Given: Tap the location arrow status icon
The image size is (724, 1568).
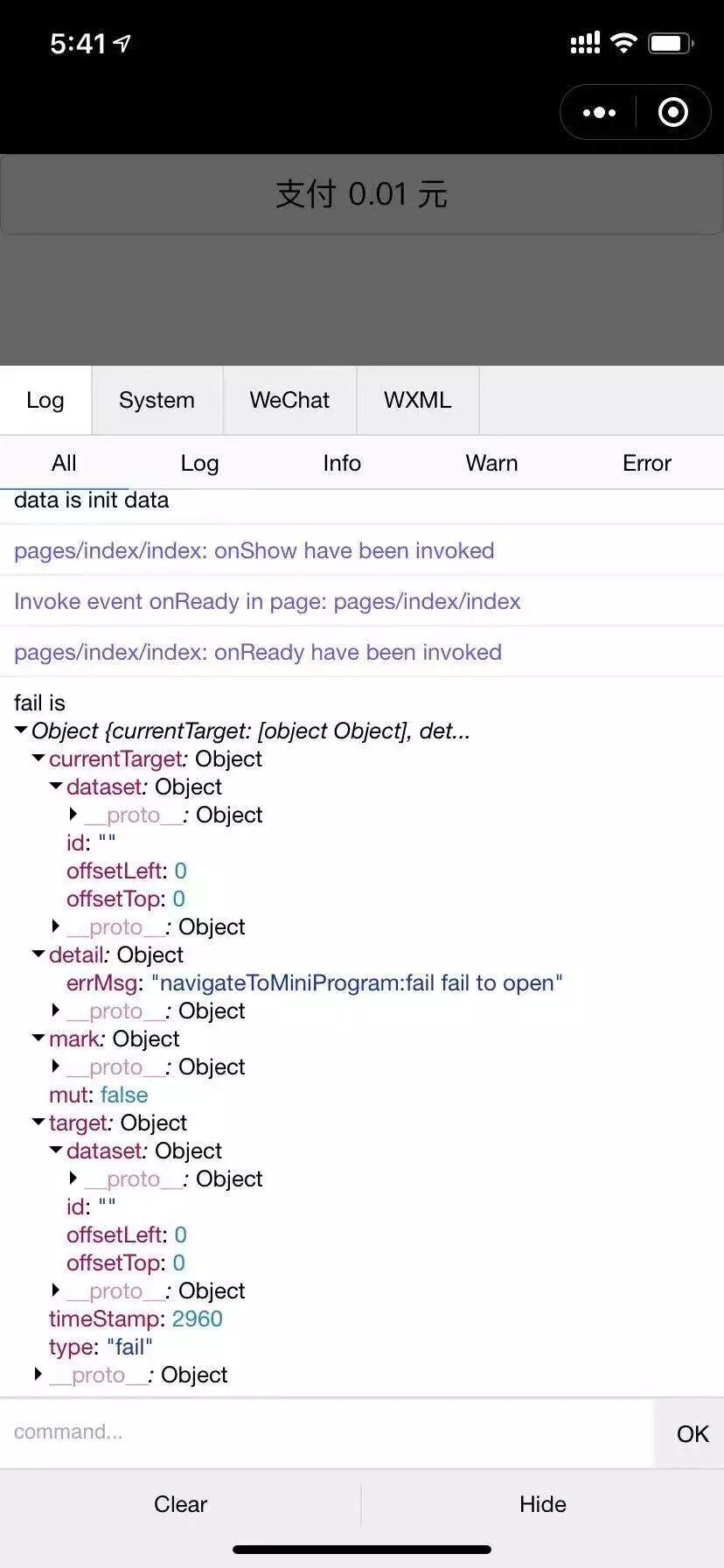Looking at the screenshot, I should tap(122, 43).
